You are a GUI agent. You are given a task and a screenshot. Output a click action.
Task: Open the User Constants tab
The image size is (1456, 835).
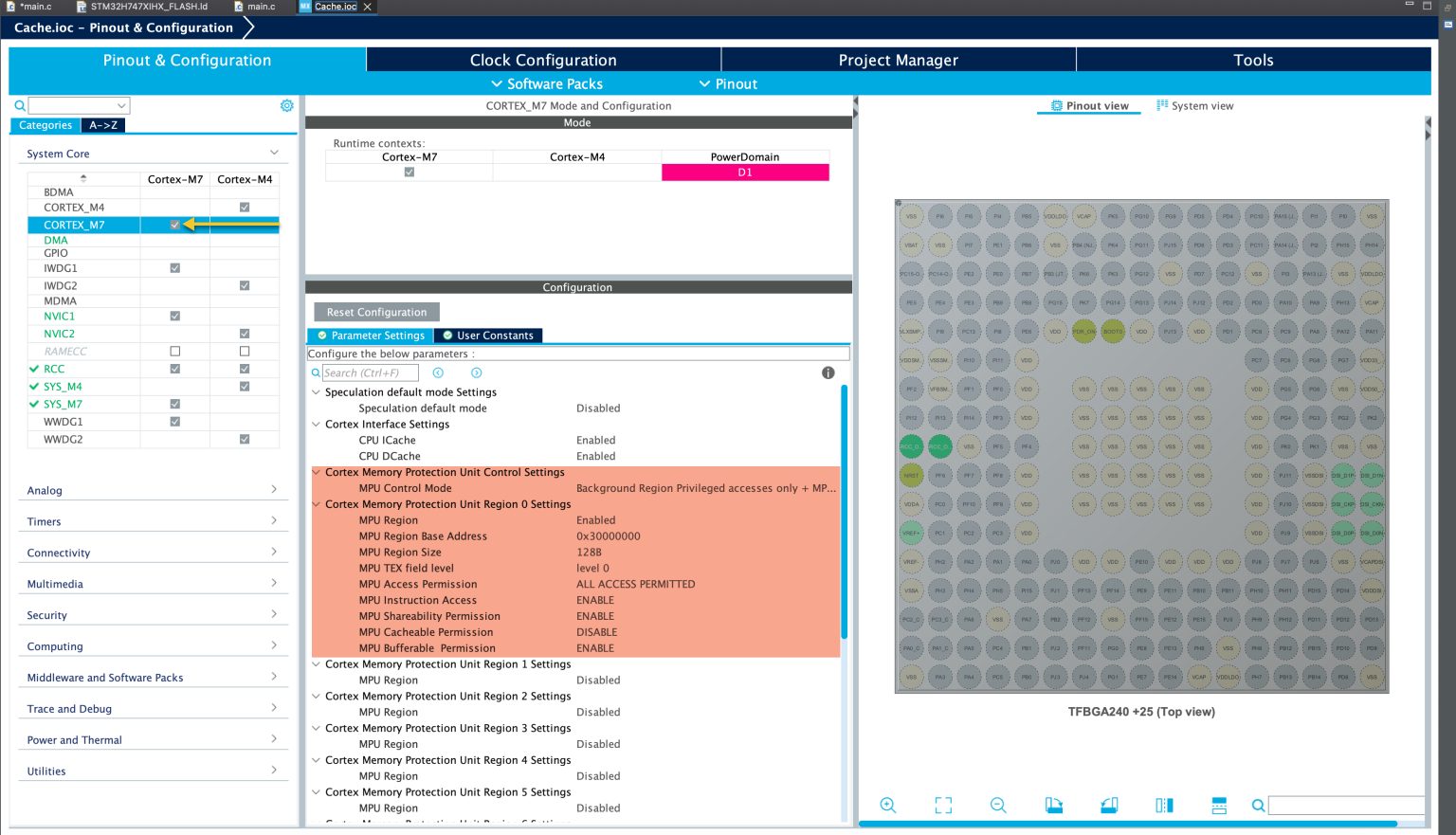coord(488,335)
